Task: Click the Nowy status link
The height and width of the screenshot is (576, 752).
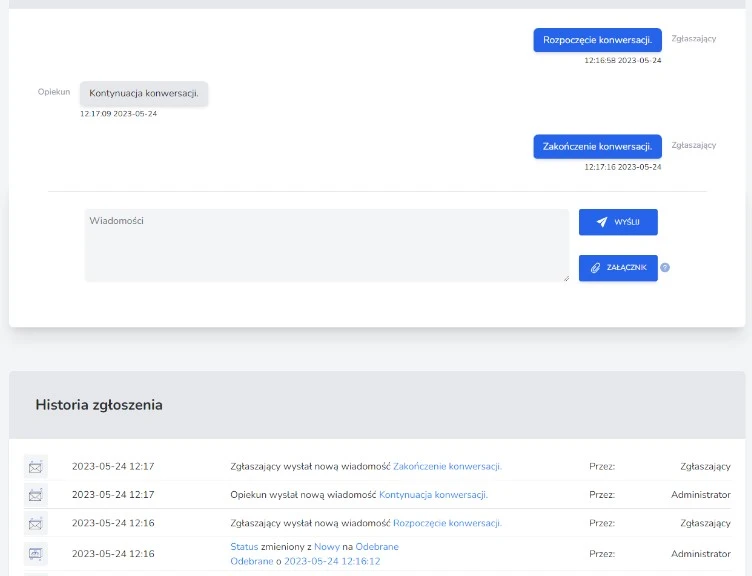Action: click(327, 547)
